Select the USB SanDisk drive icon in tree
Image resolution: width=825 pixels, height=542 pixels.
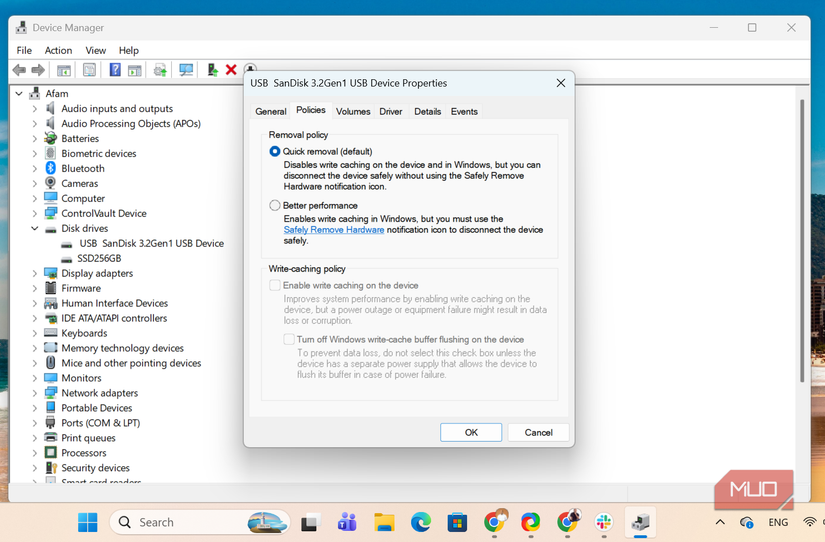tap(67, 244)
